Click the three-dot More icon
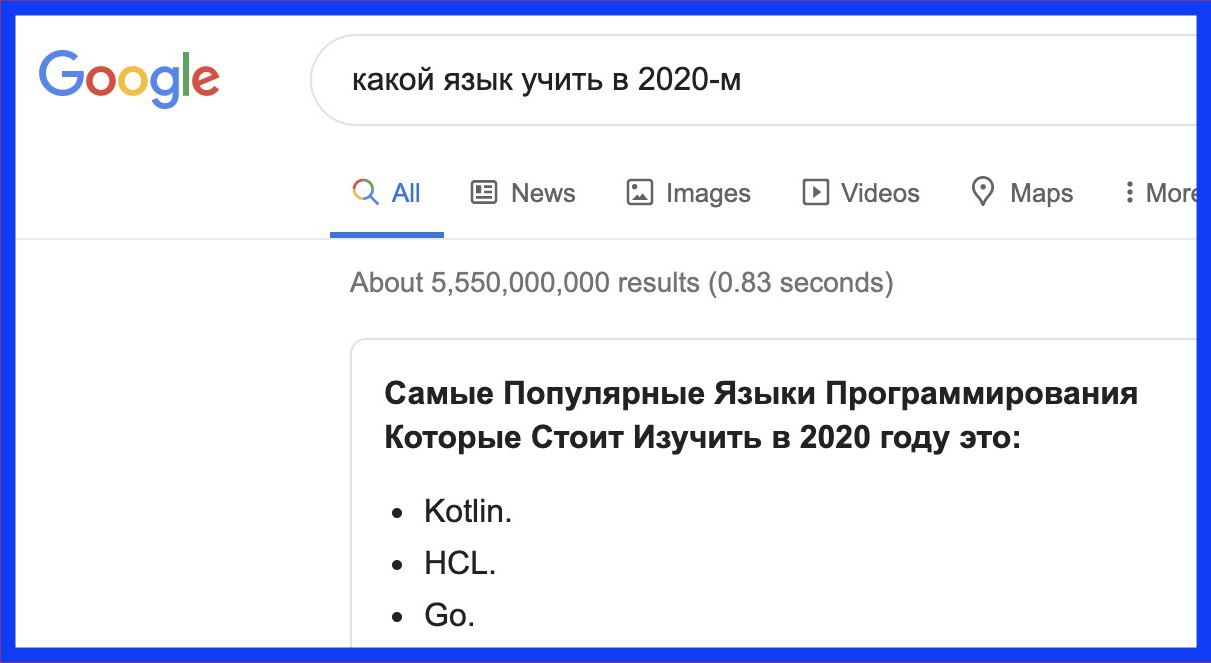This screenshot has width=1211, height=663. tap(1129, 192)
